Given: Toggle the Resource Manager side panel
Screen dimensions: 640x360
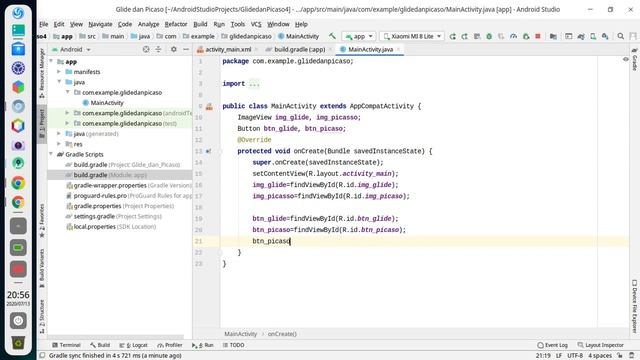Looking at the screenshot, I should click(42, 73).
